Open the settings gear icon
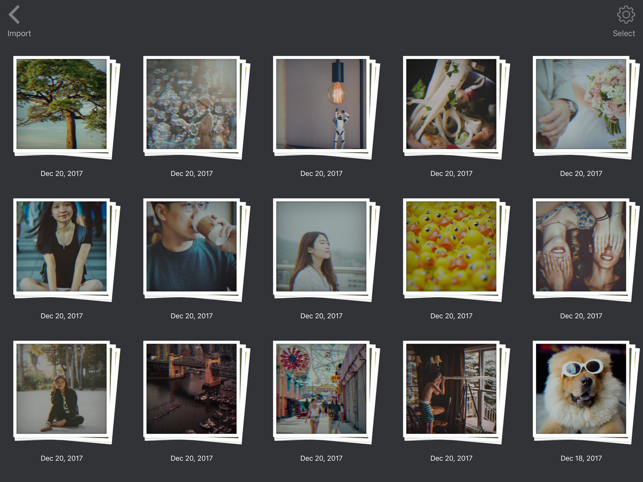The image size is (643, 482). (625, 15)
